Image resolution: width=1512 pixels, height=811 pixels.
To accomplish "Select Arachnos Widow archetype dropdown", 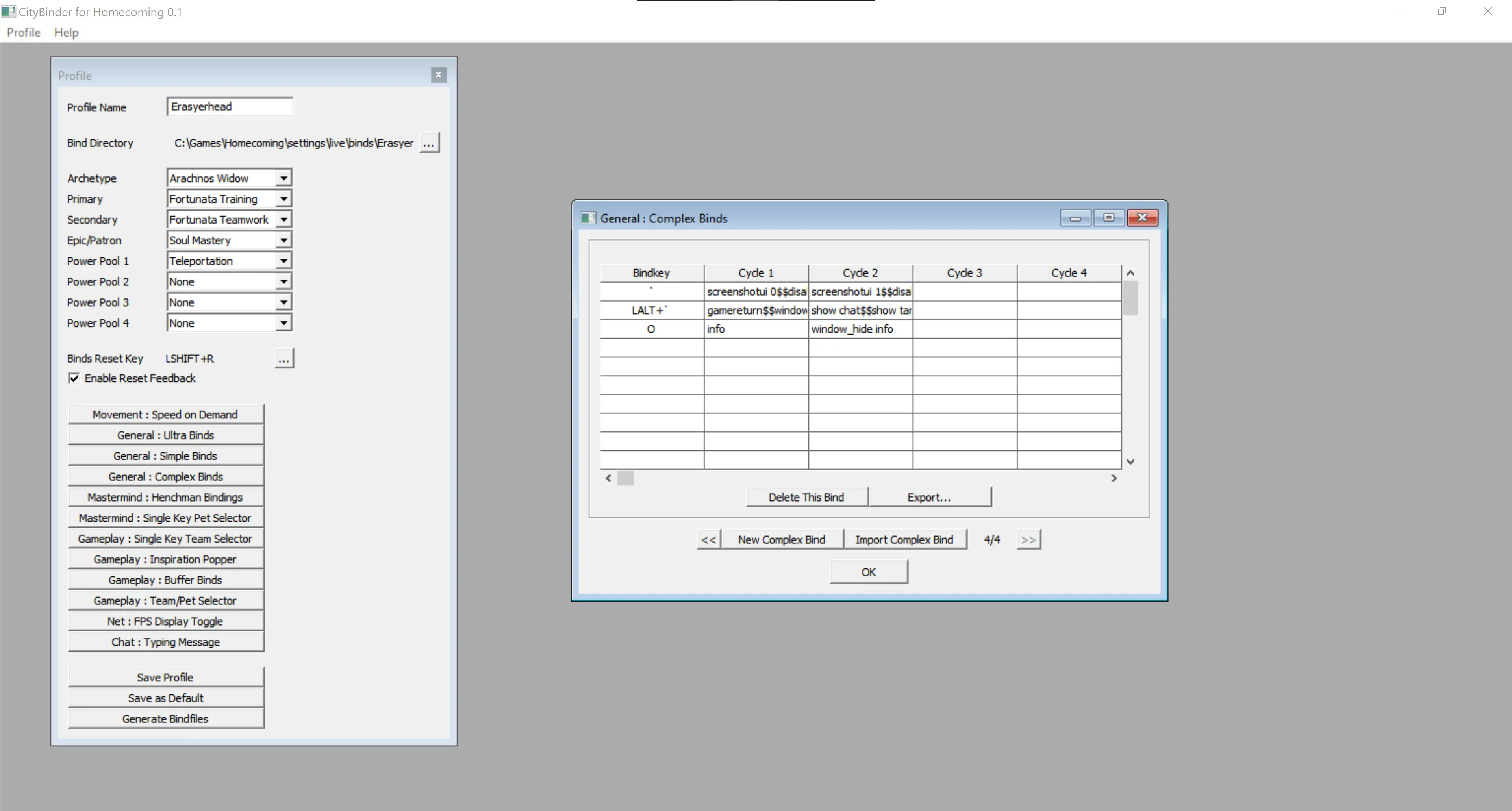I will tap(228, 177).
